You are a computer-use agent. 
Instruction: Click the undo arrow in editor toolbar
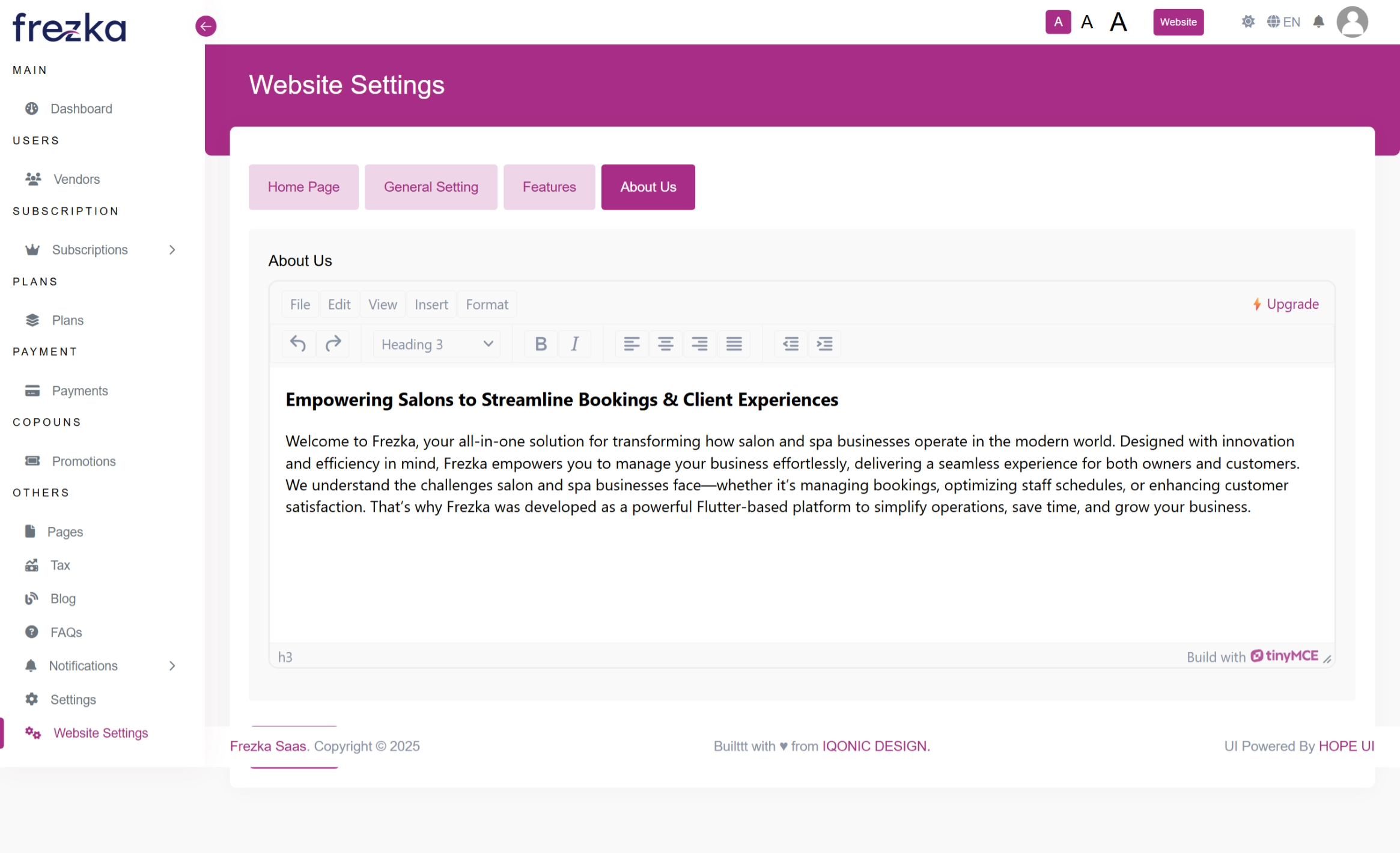point(298,344)
